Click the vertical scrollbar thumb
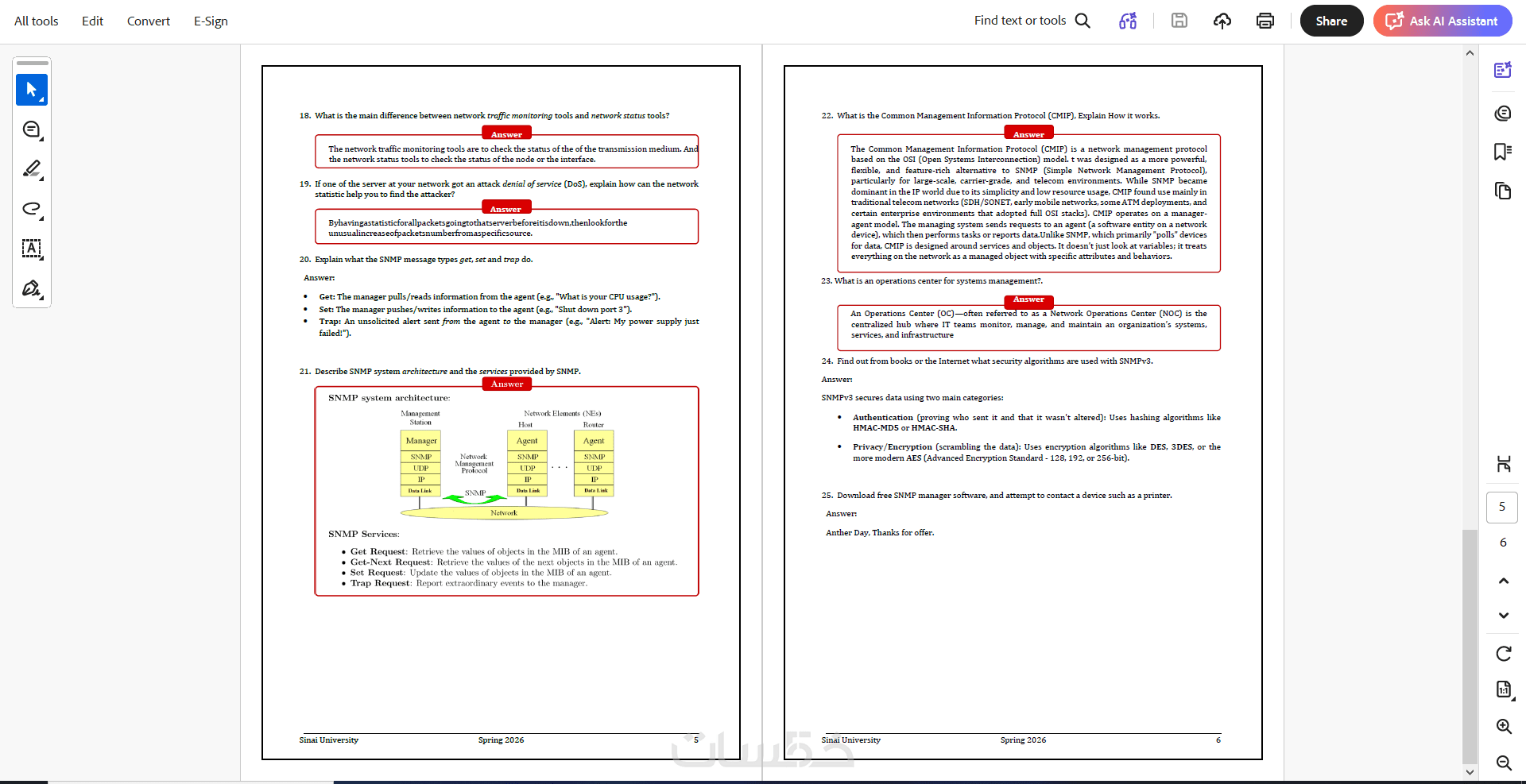Image resolution: width=1526 pixels, height=784 pixels. point(1470,645)
